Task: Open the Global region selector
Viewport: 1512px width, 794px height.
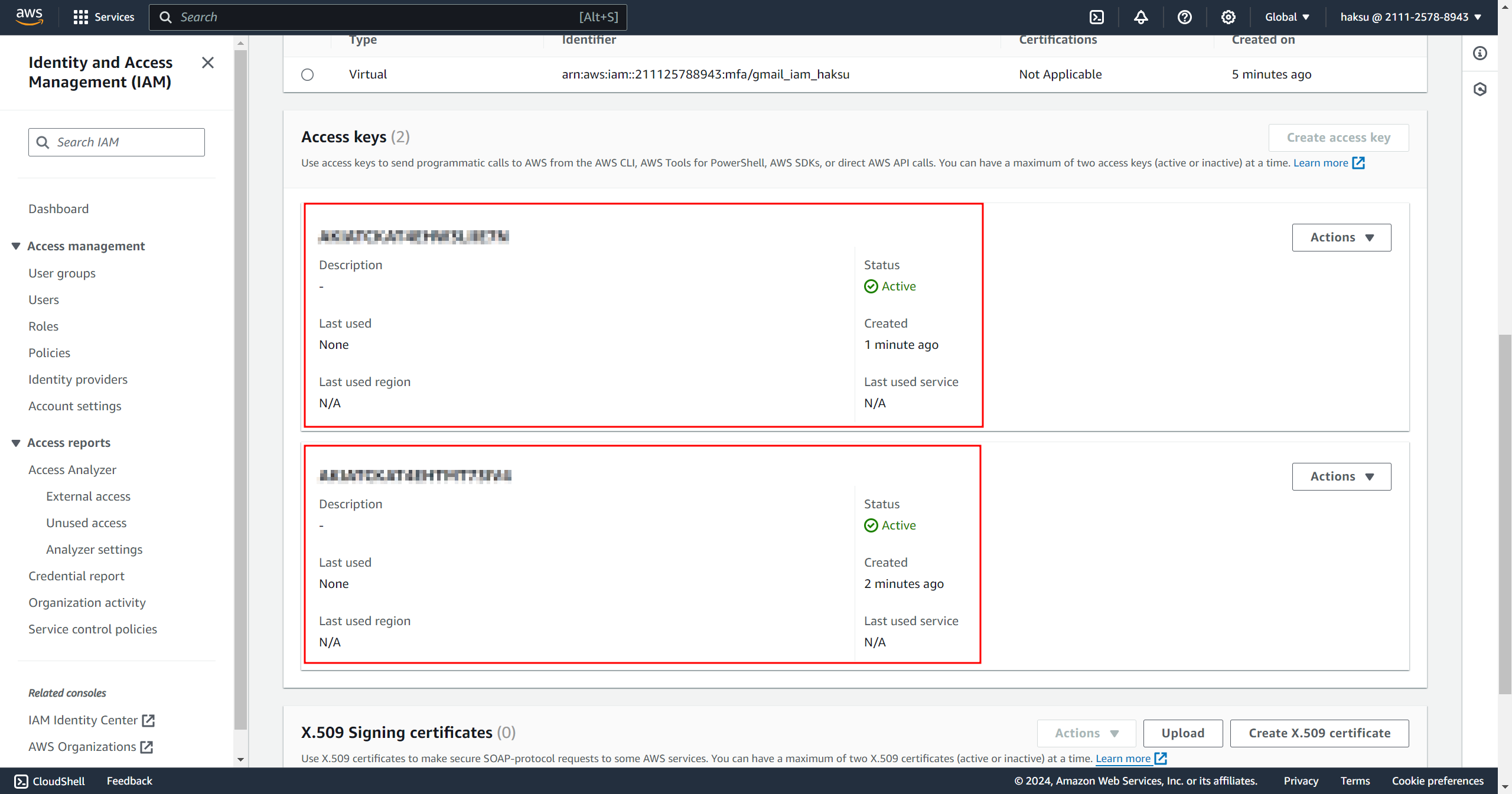Action: tap(1287, 17)
